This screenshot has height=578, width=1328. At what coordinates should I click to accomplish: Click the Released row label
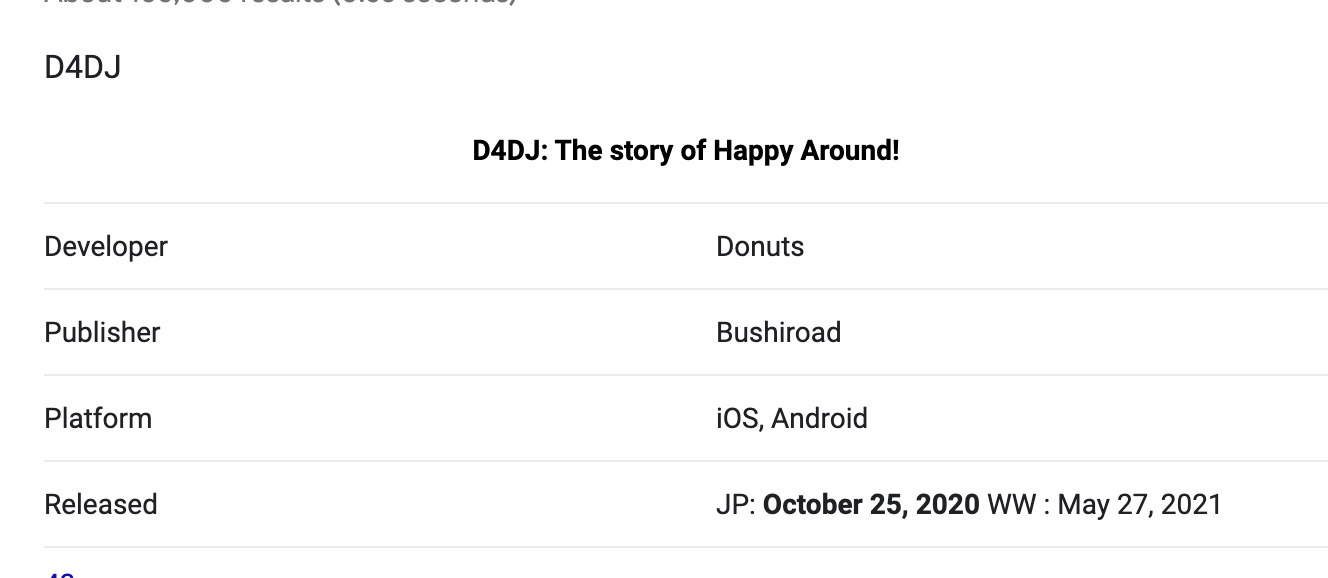point(101,504)
